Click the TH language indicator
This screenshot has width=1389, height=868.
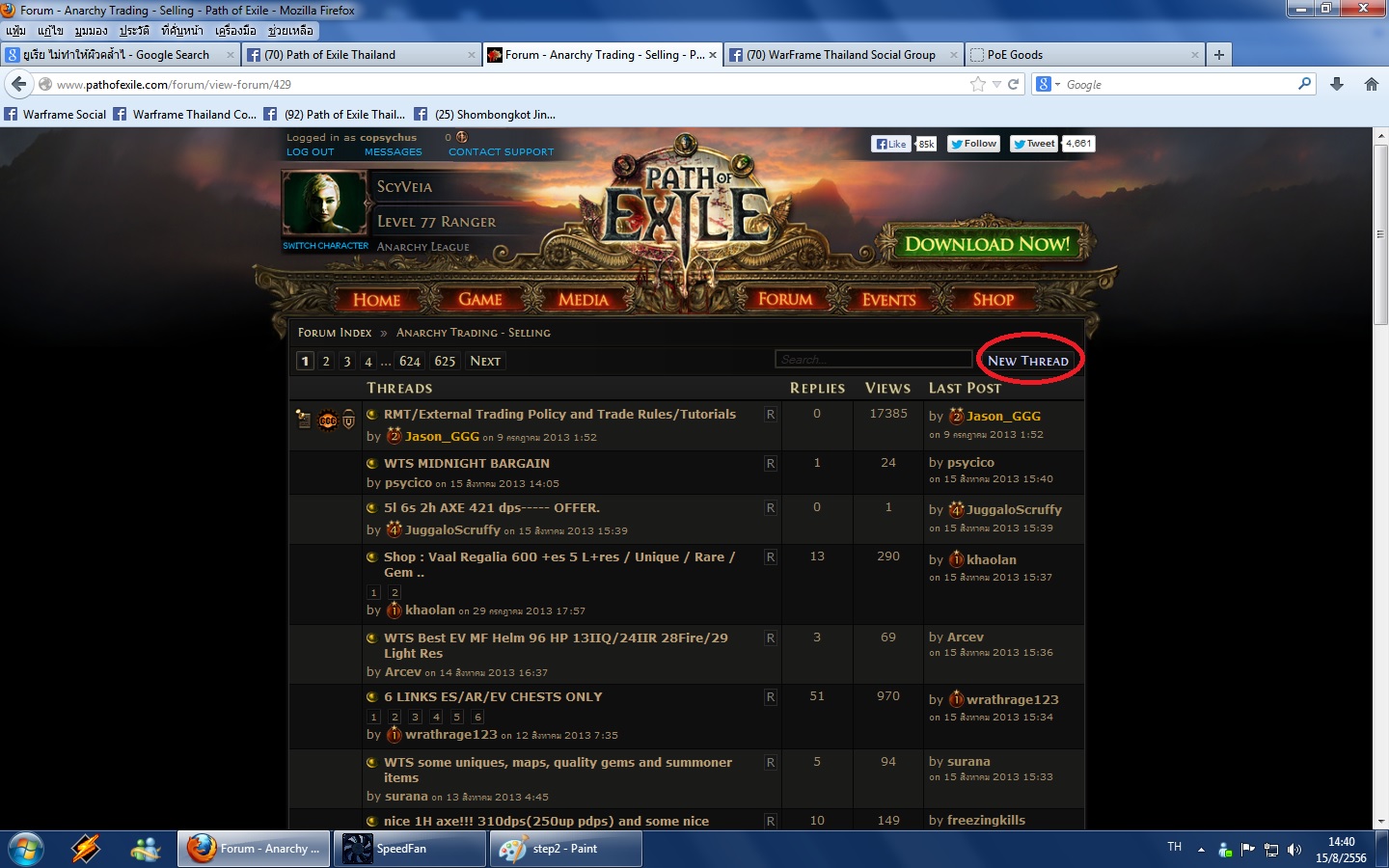point(1175,847)
